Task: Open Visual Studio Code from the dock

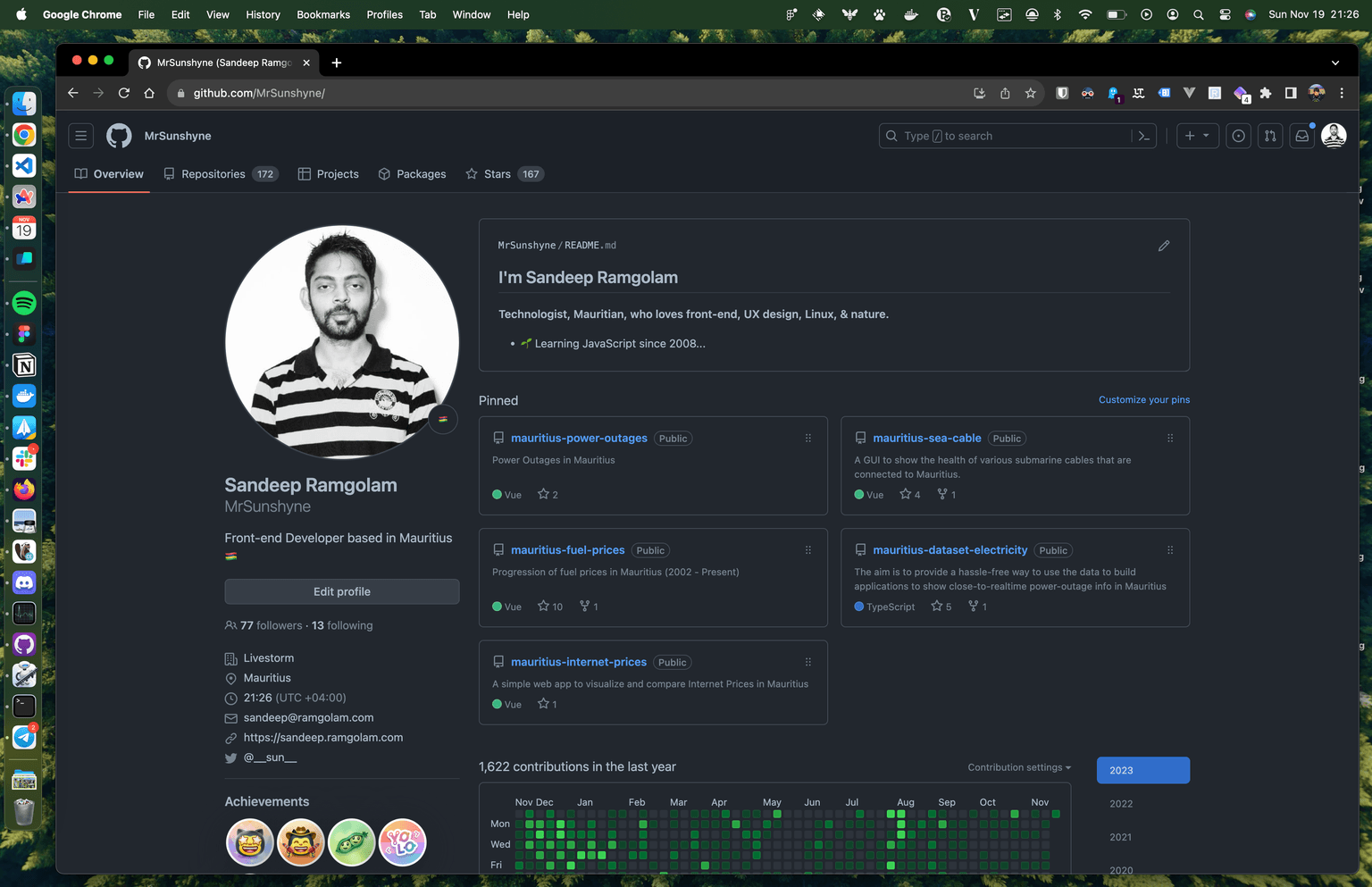Action: point(24,165)
